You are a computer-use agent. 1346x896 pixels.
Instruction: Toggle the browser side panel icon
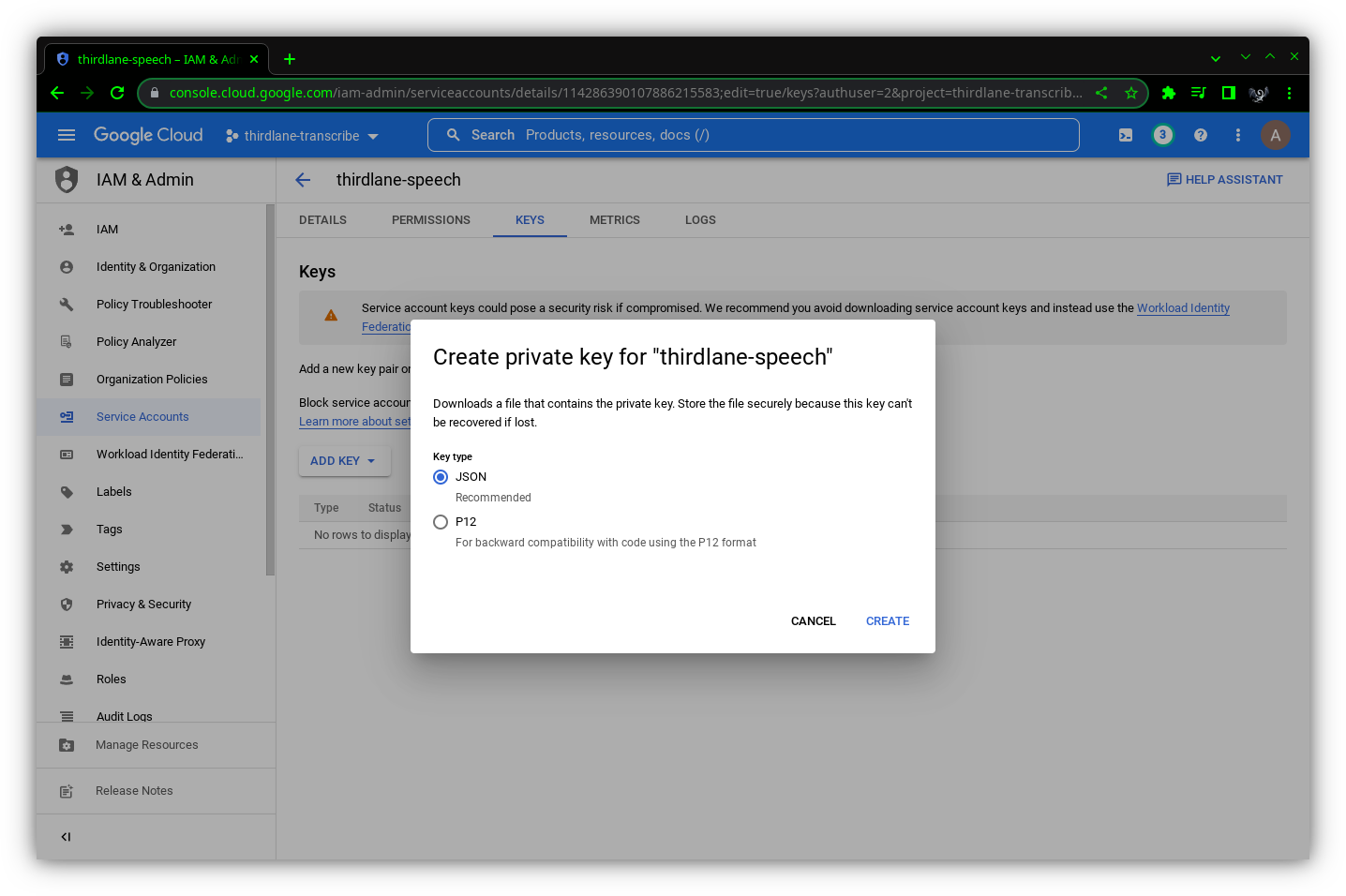pos(1228,93)
